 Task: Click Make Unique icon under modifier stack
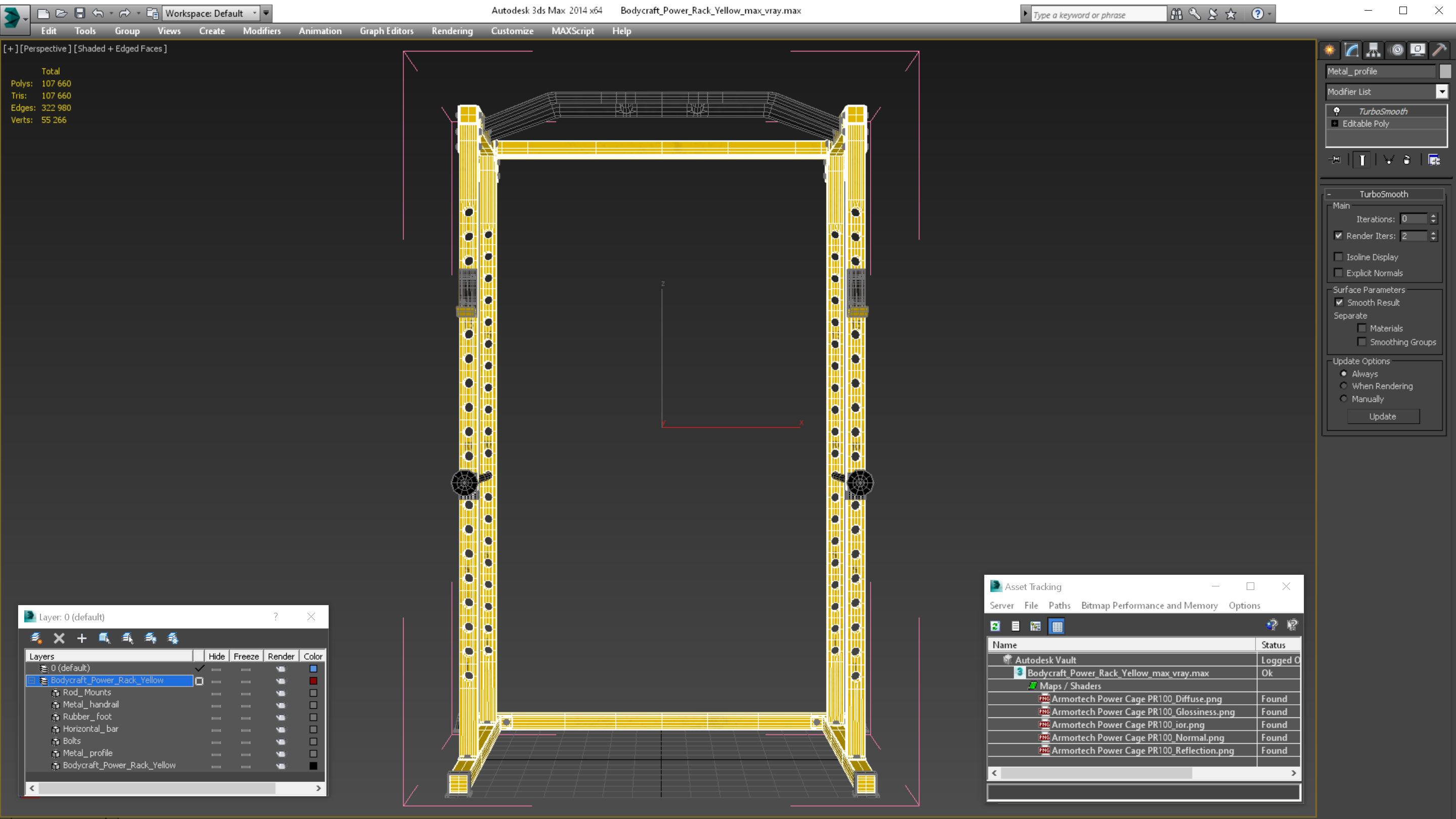click(x=1388, y=160)
